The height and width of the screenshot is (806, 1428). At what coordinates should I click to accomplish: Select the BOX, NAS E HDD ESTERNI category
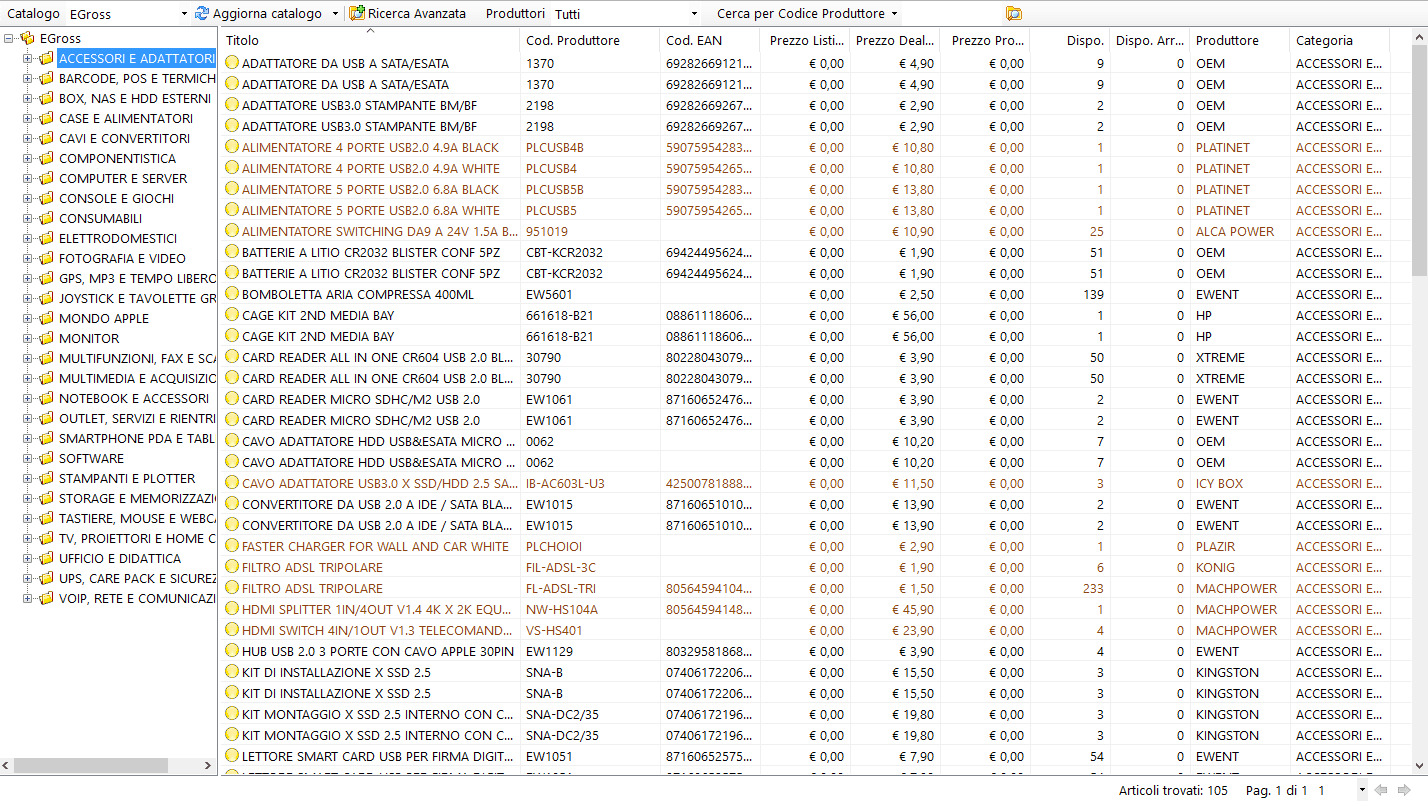click(x=135, y=98)
